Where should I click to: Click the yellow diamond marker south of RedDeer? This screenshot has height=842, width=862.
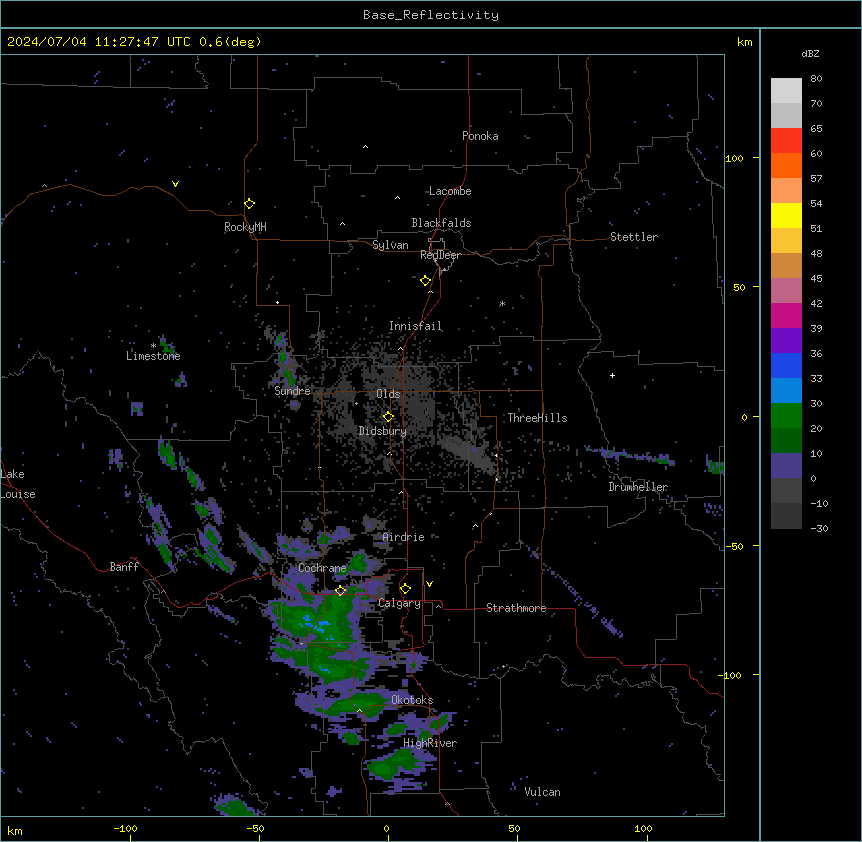[x=426, y=281]
